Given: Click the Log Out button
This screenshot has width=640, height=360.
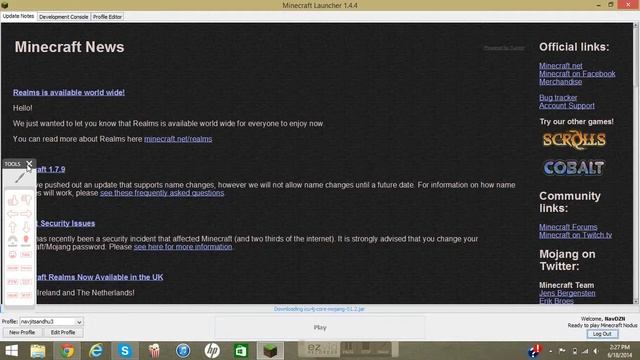Looking at the screenshot, I should (602, 334).
